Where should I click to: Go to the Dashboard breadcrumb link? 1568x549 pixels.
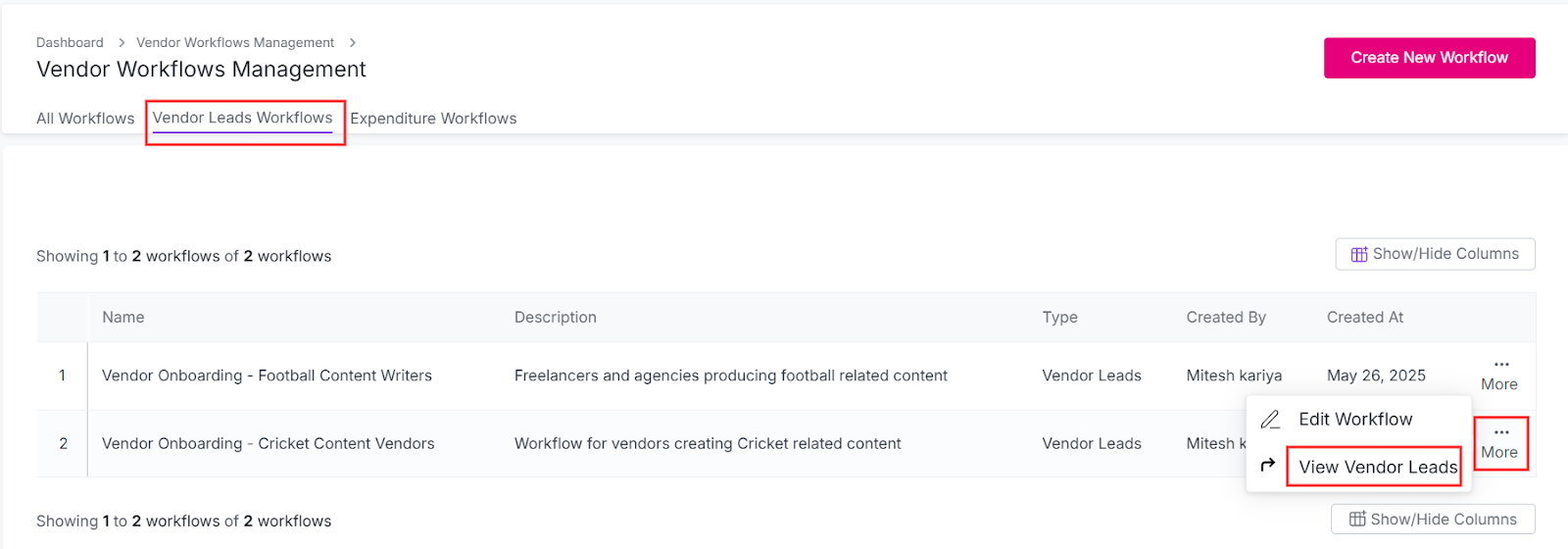click(x=70, y=43)
